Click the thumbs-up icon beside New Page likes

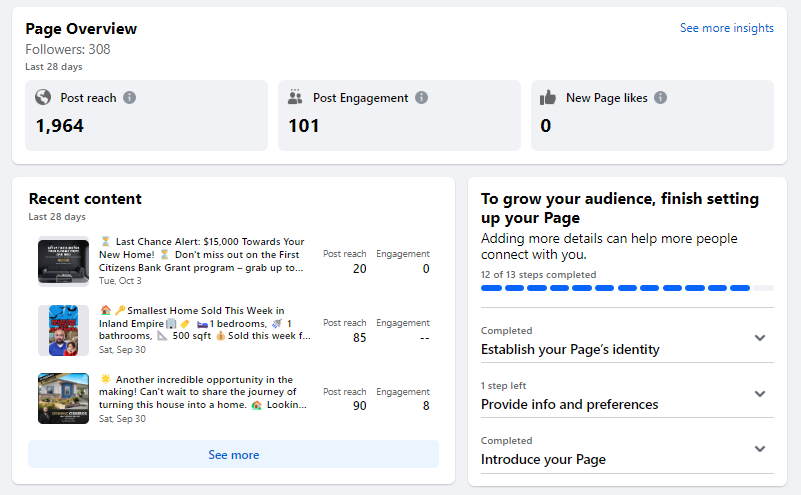coord(548,98)
